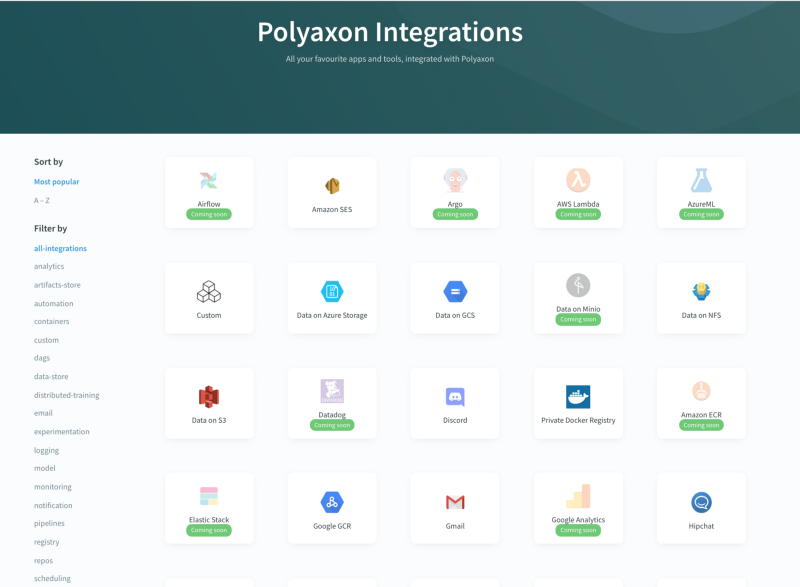Pick the repos filter
This screenshot has width=800, height=587.
[x=43, y=560]
